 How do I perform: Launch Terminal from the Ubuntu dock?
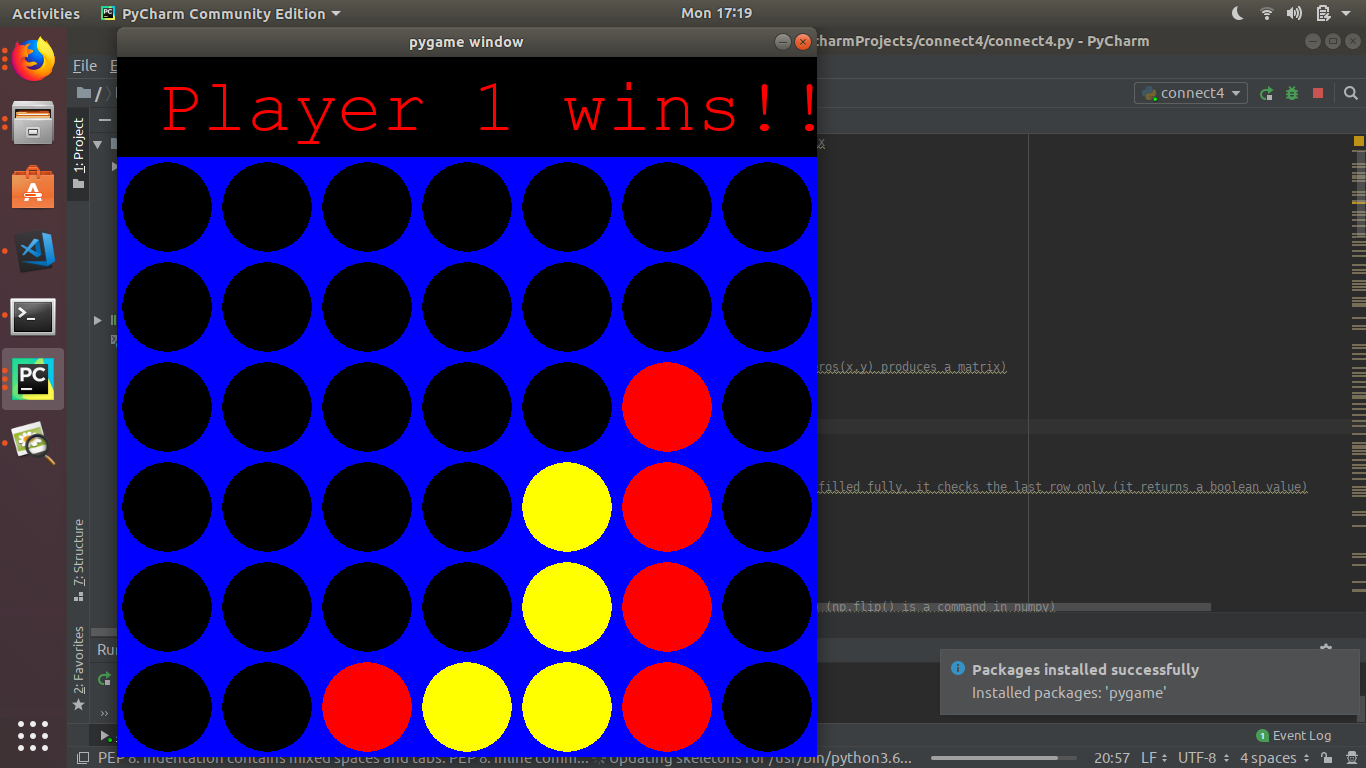coord(33,317)
